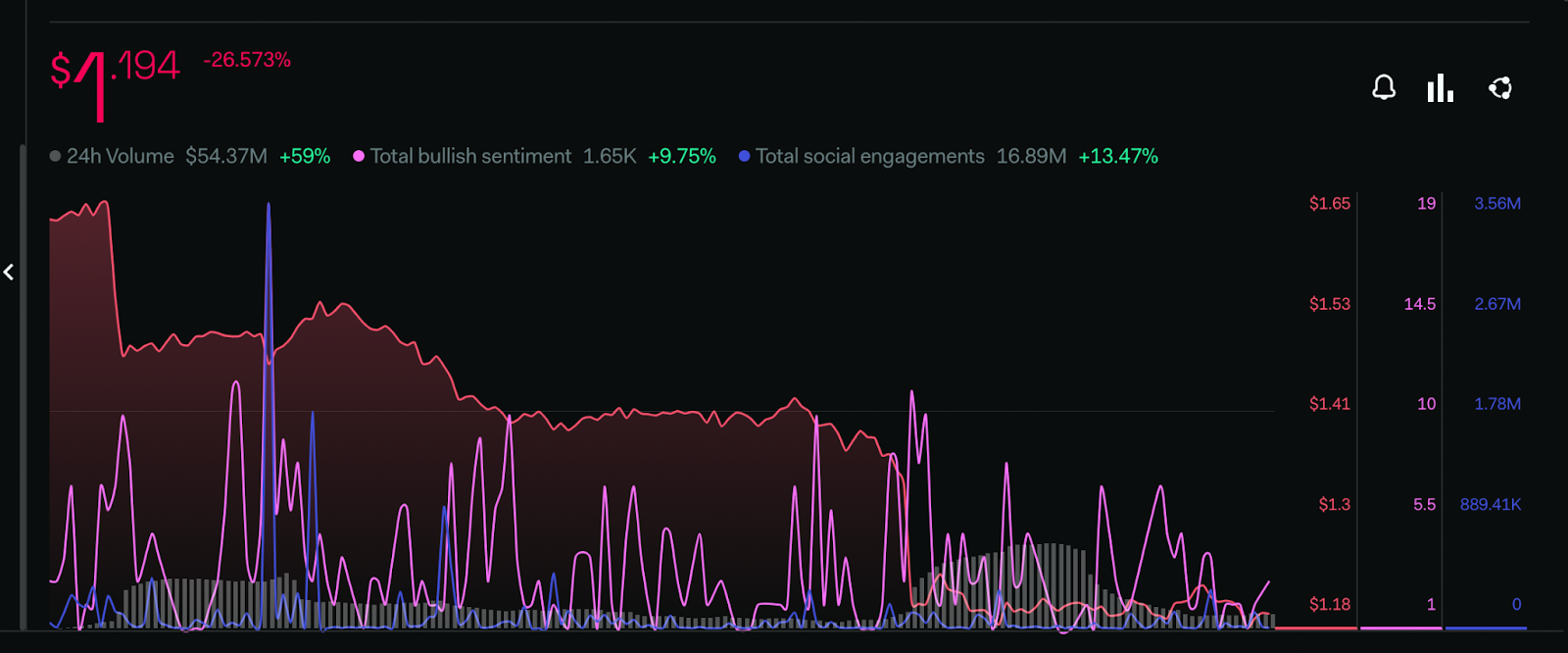The image size is (1568, 653).
Task: Click the $1.18 price axis label
Action: 1330,604
